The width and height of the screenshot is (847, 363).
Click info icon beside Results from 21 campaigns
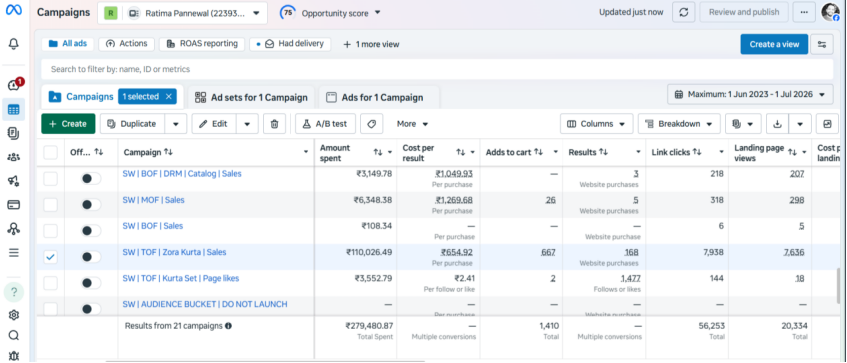[x=228, y=326]
